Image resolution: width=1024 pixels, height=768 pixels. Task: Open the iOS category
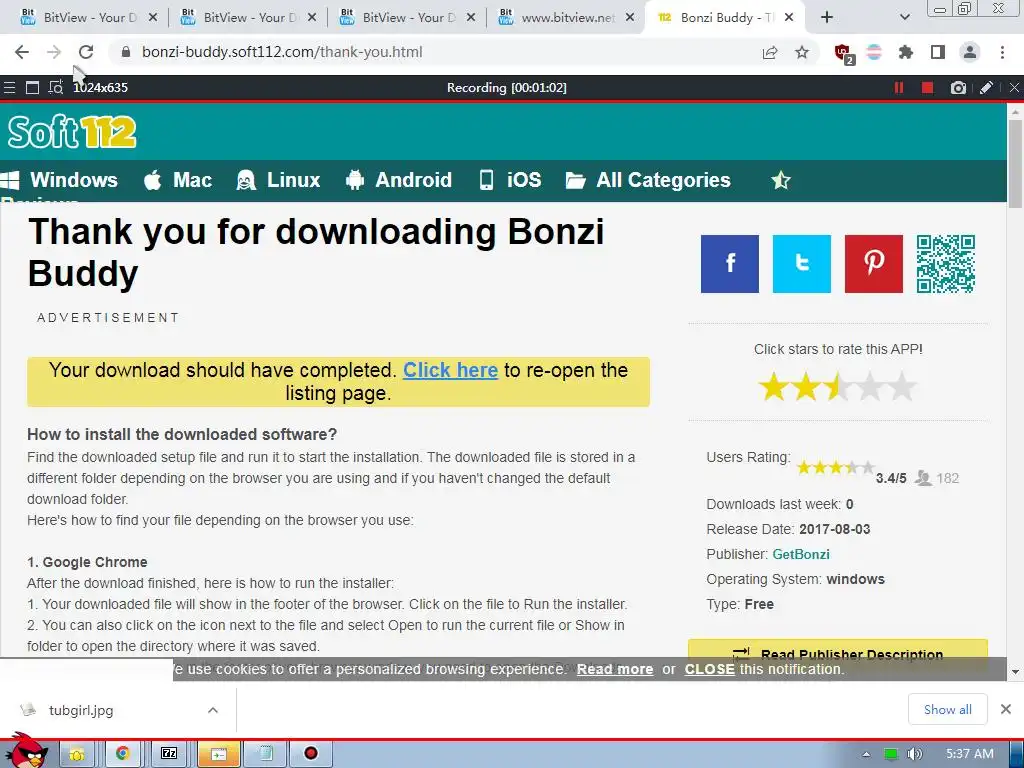(510, 180)
